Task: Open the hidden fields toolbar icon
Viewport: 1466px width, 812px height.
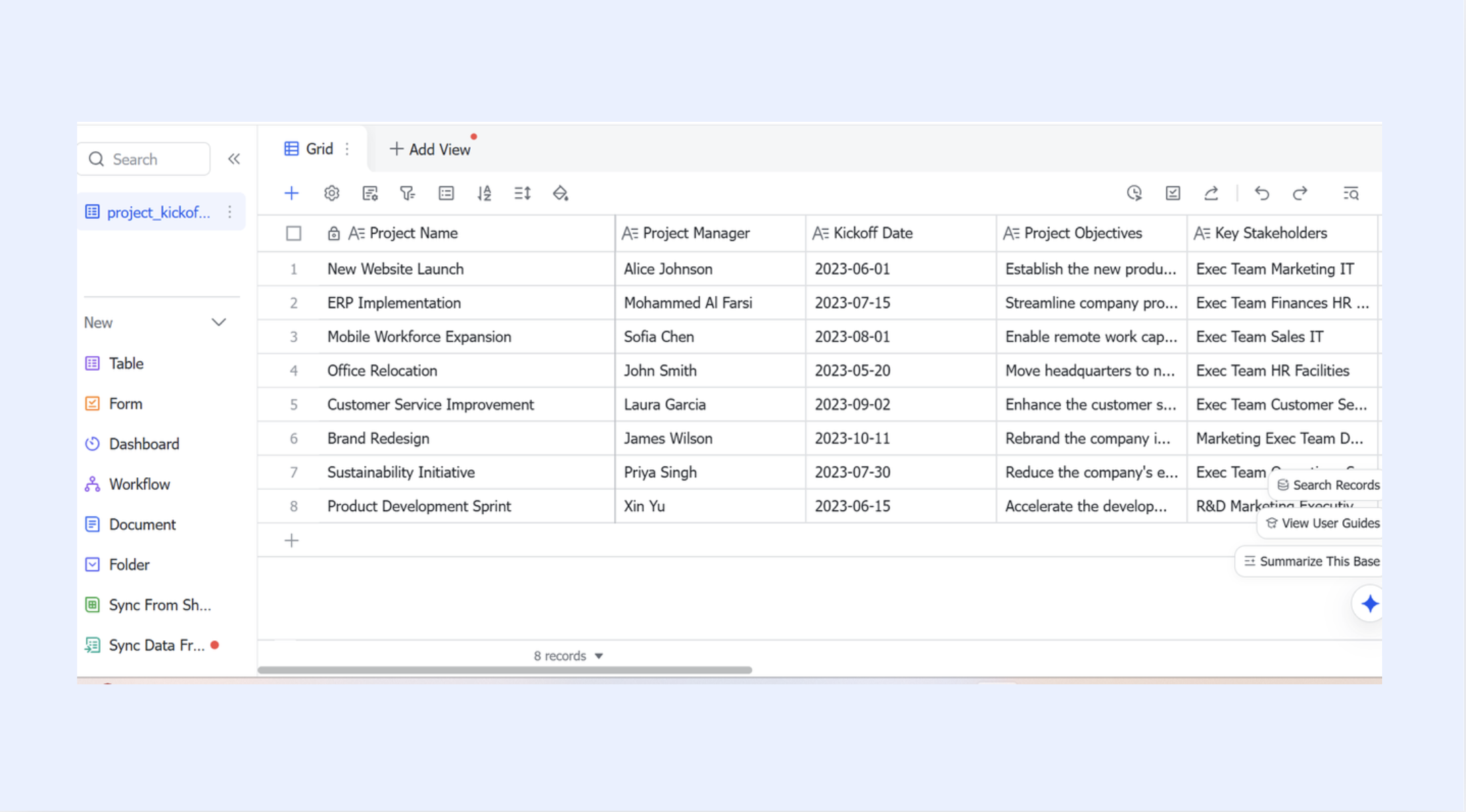Action: point(370,193)
